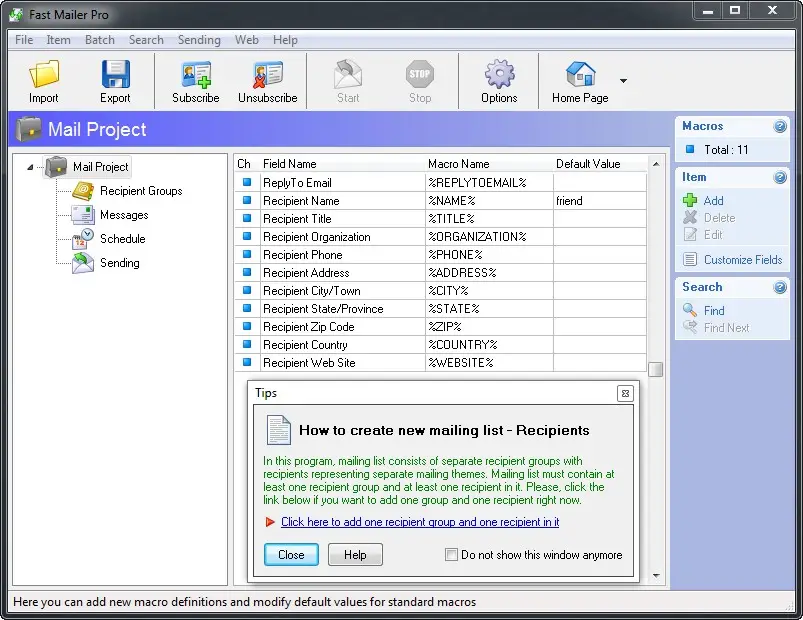Click the Unsubscribe toolbar icon
This screenshot has width=803, height=620.
[x=267, y=74]
